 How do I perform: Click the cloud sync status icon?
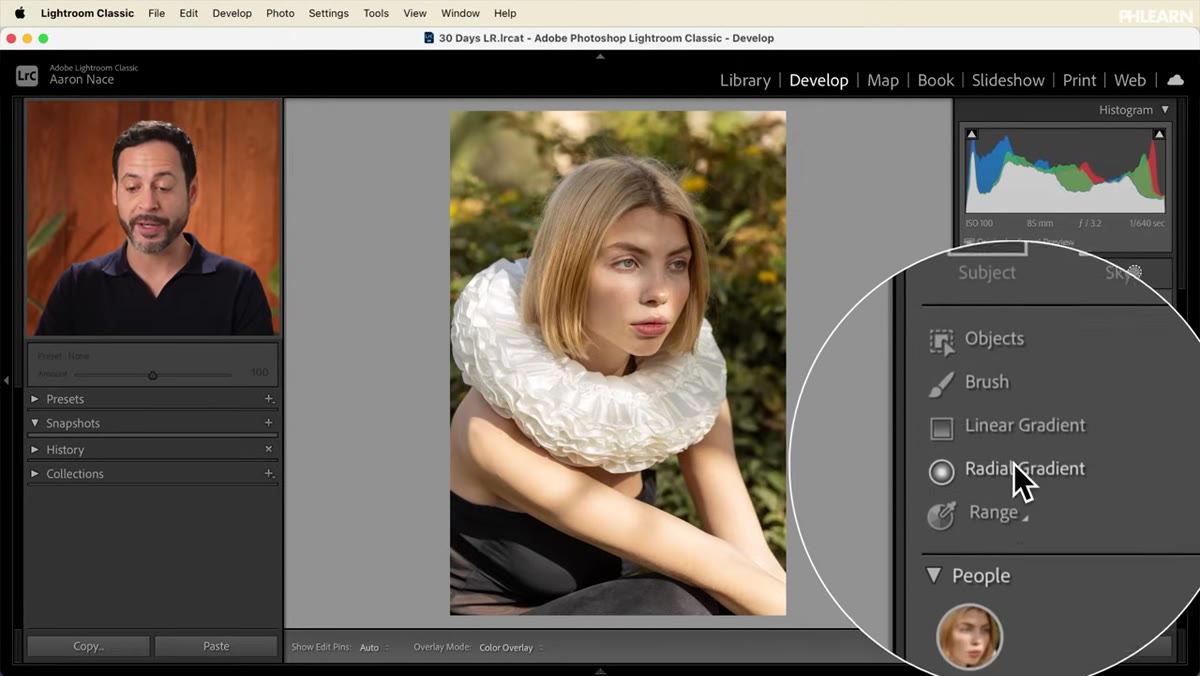(1176, 80)
